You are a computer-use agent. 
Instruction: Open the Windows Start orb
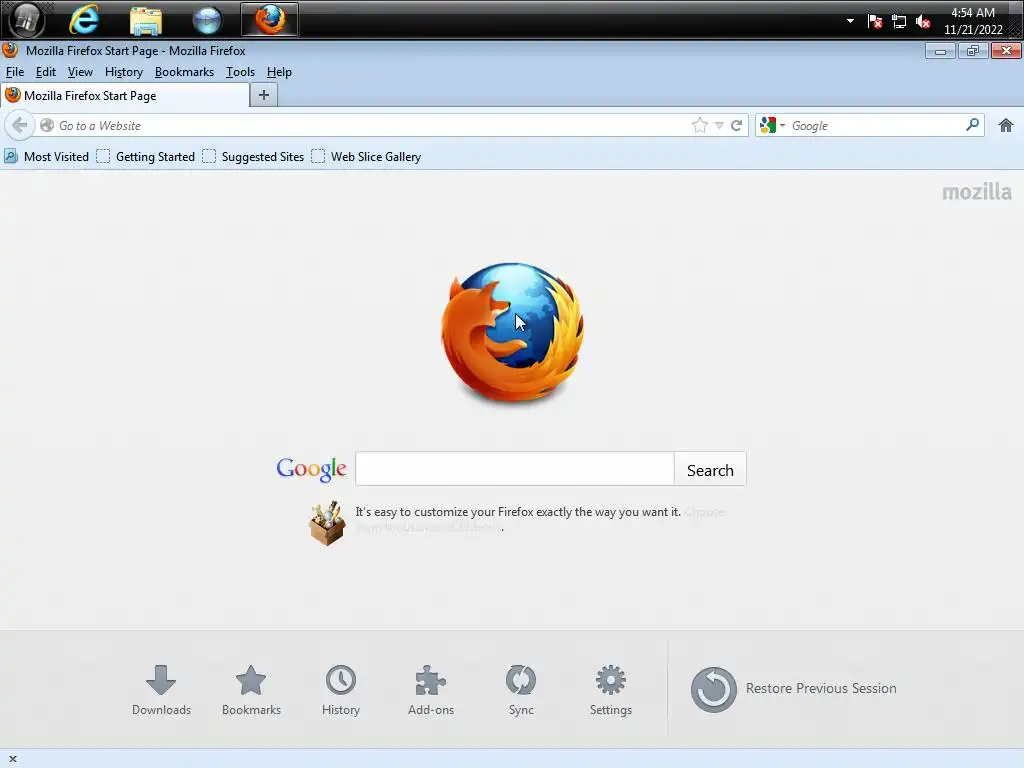click(26, 19)
